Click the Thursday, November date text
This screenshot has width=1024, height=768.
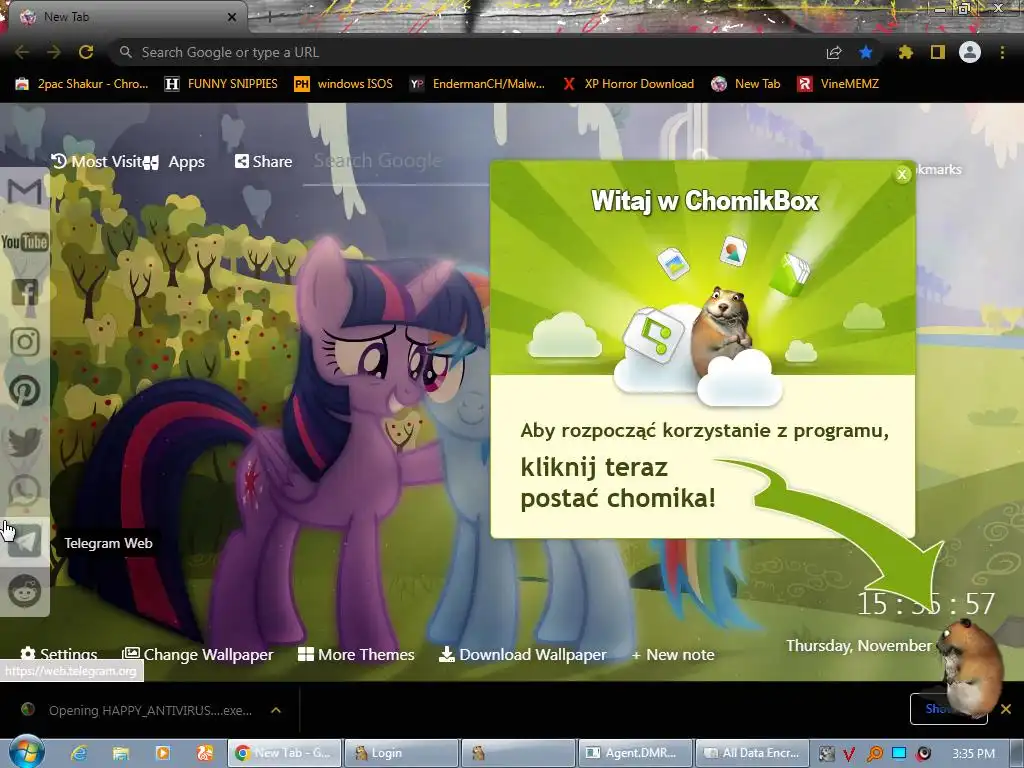point(859,646)
